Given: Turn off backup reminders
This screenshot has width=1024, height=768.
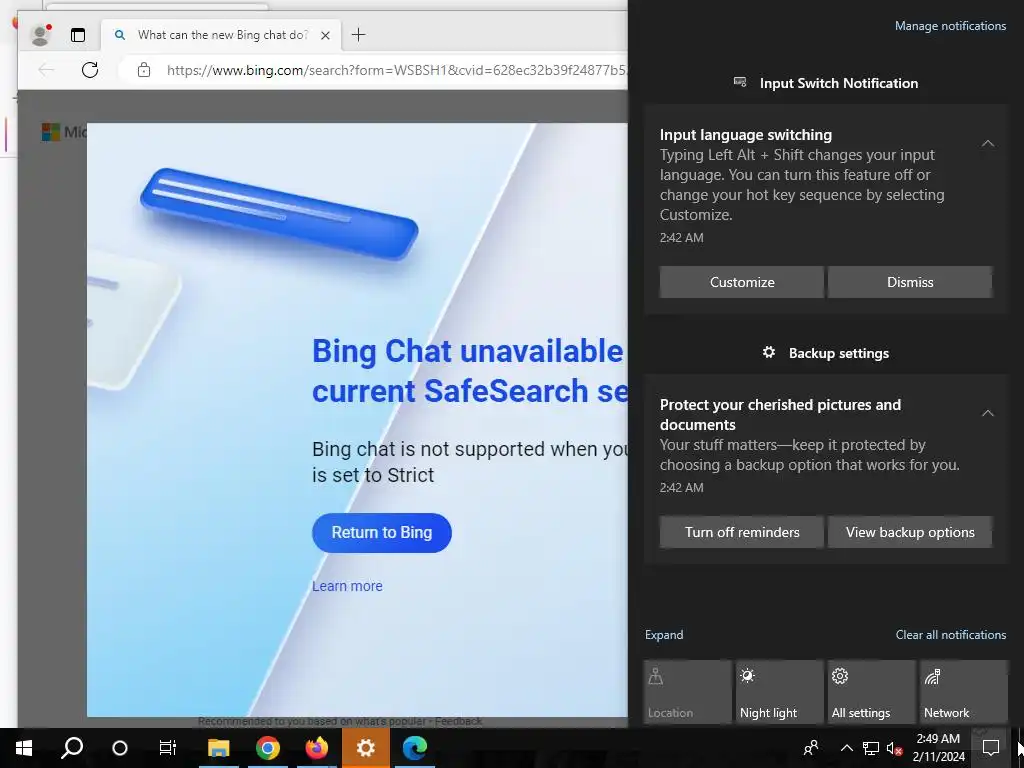Looking at the screenshot, I should coord(742,532).
